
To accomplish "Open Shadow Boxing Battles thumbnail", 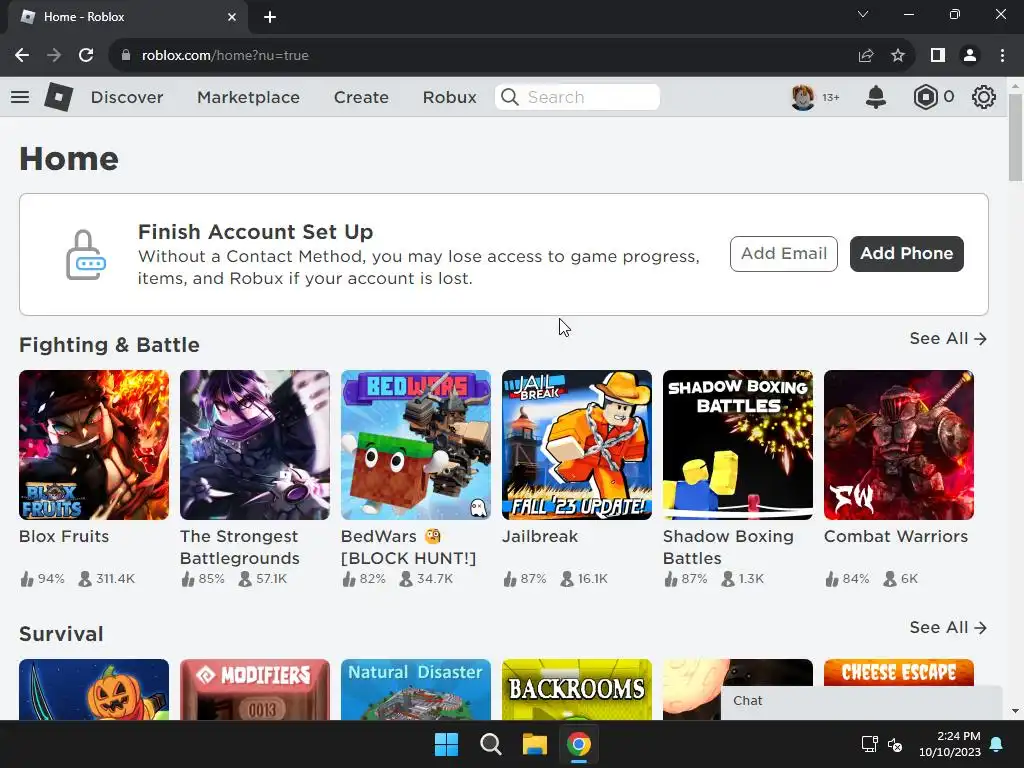I will pyautogui.click(x=738, y=445).
